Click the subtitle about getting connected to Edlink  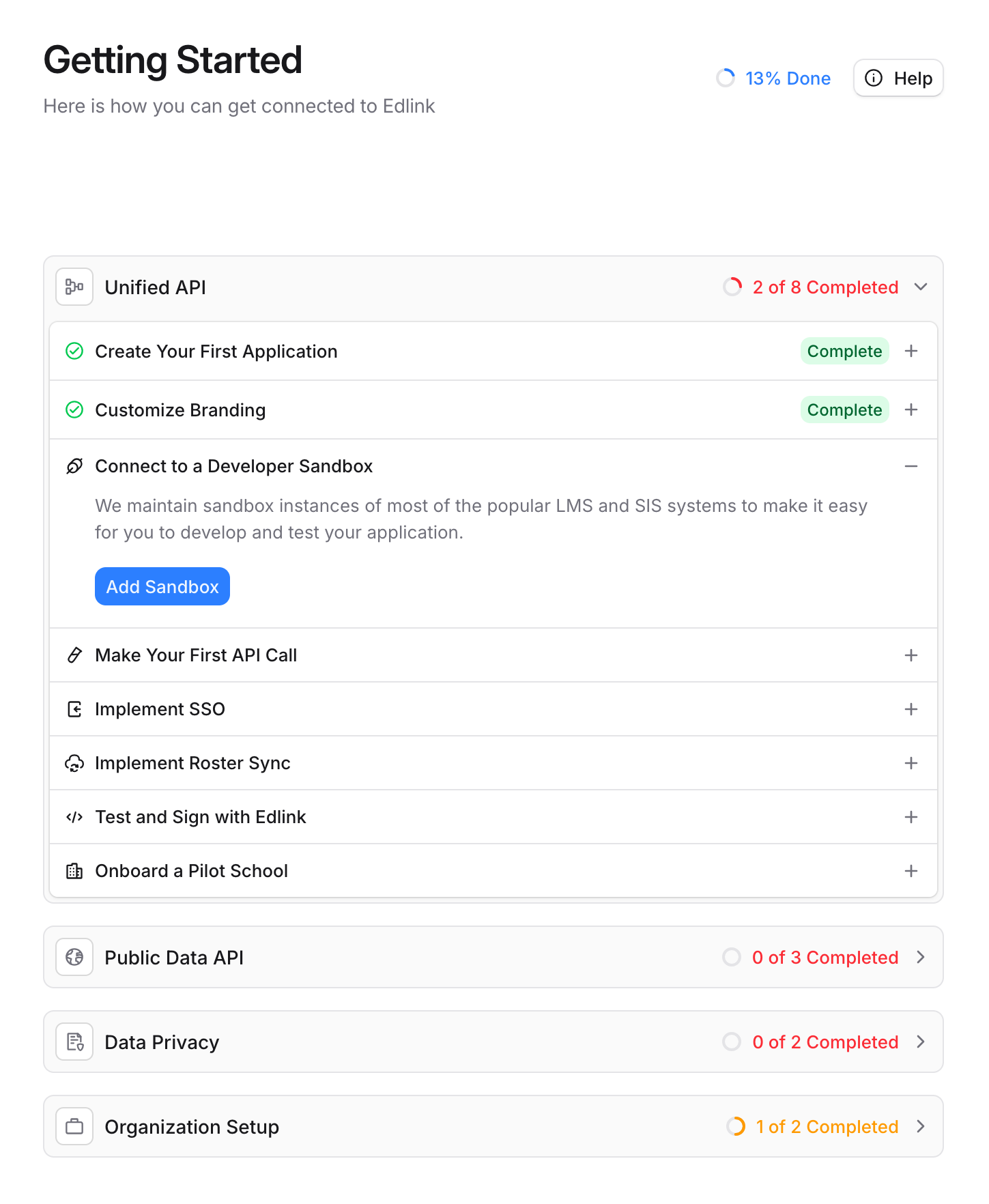pos(239,106)
